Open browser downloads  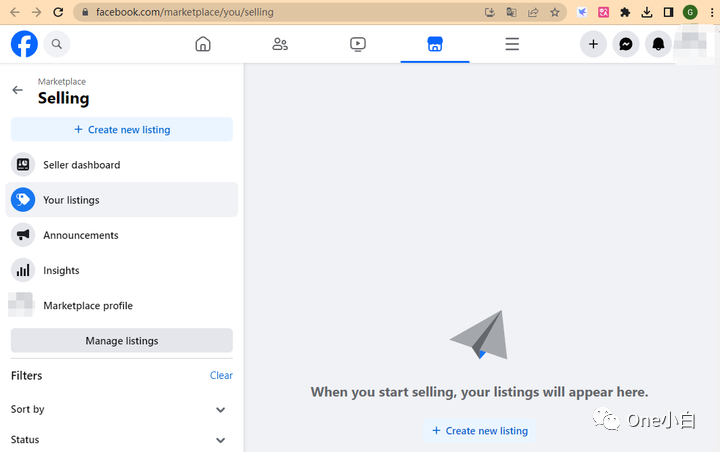pos(647,12)
